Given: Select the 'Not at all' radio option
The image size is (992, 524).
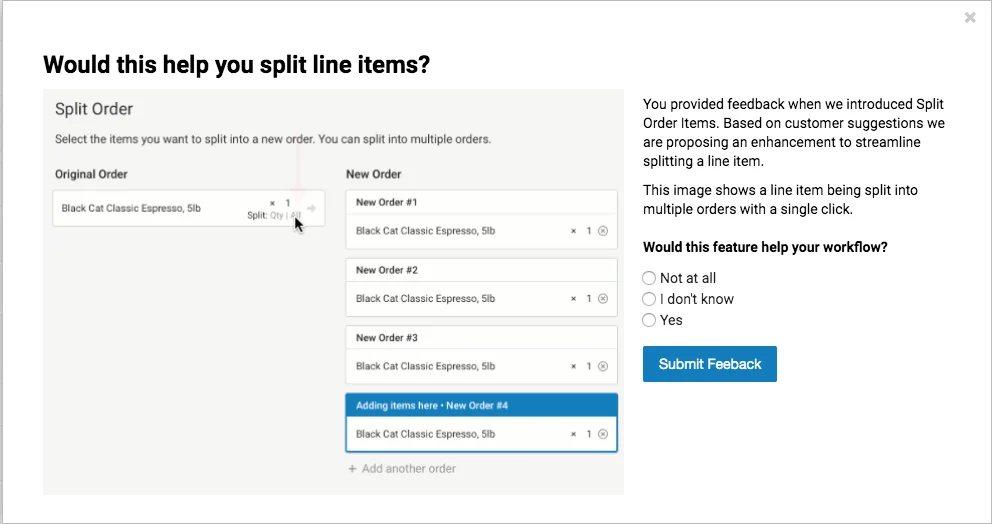Looking at the screenshot, I should (x=648, y=278).
